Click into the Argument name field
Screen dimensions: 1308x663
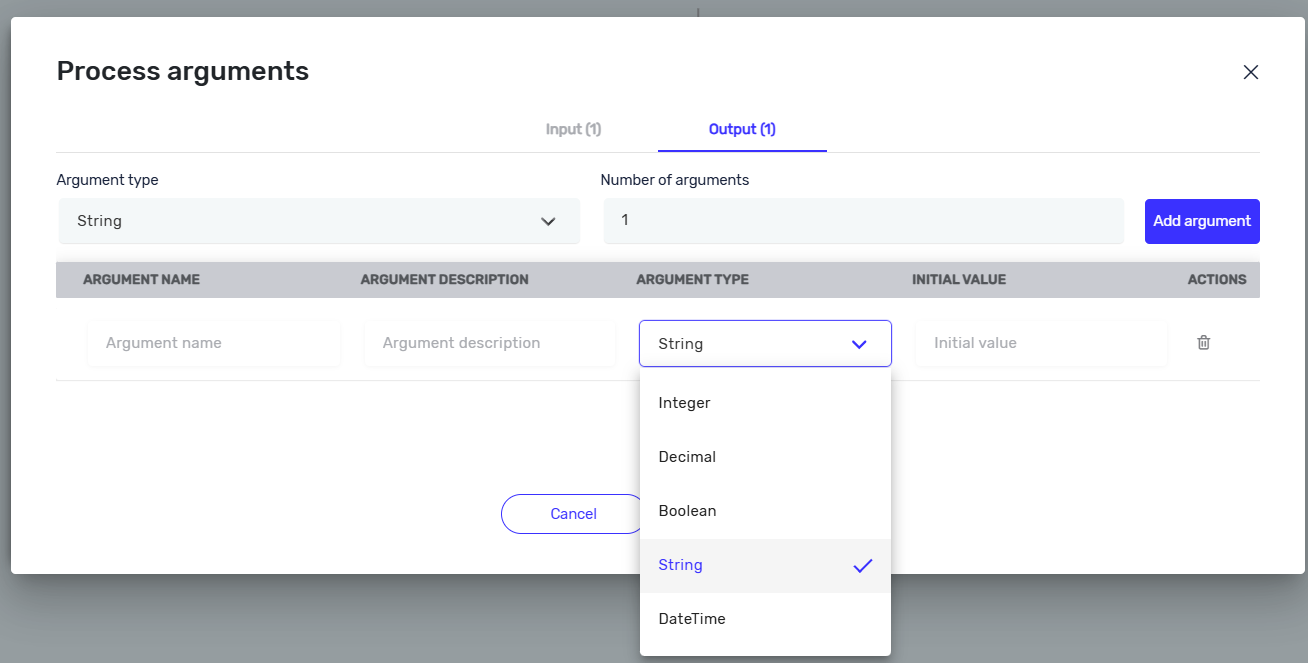click(214, 343)
